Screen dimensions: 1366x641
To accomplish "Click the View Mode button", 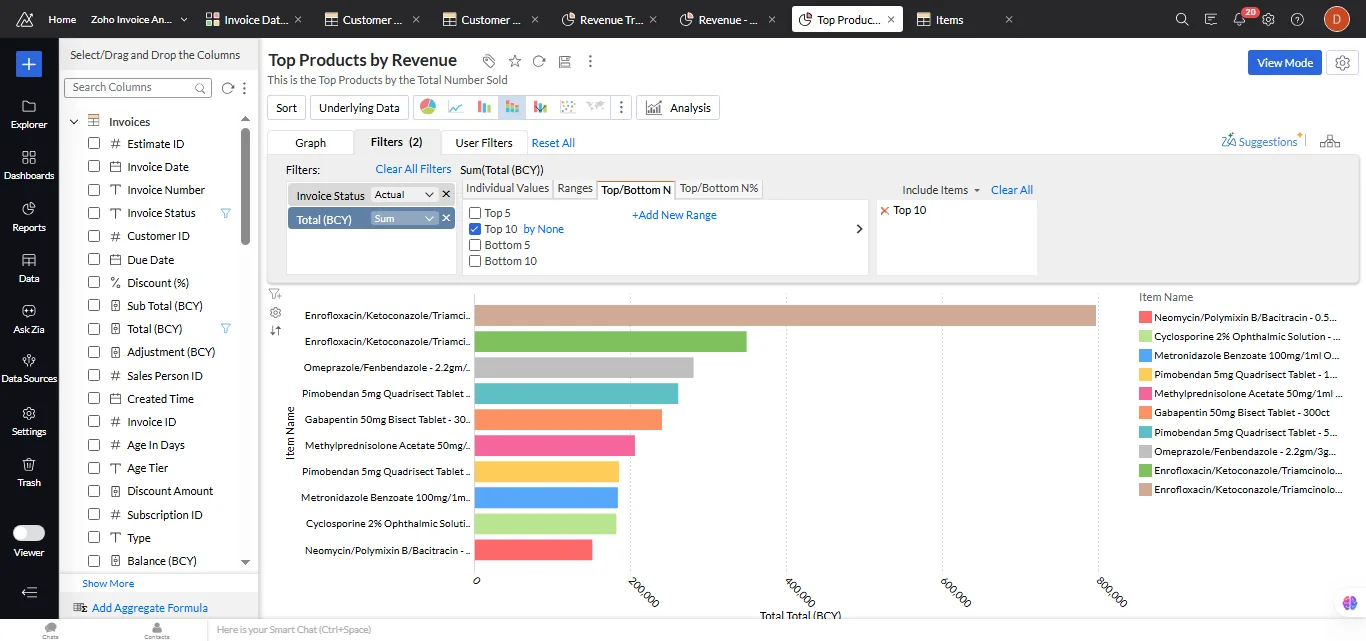I will (1285, 62).
